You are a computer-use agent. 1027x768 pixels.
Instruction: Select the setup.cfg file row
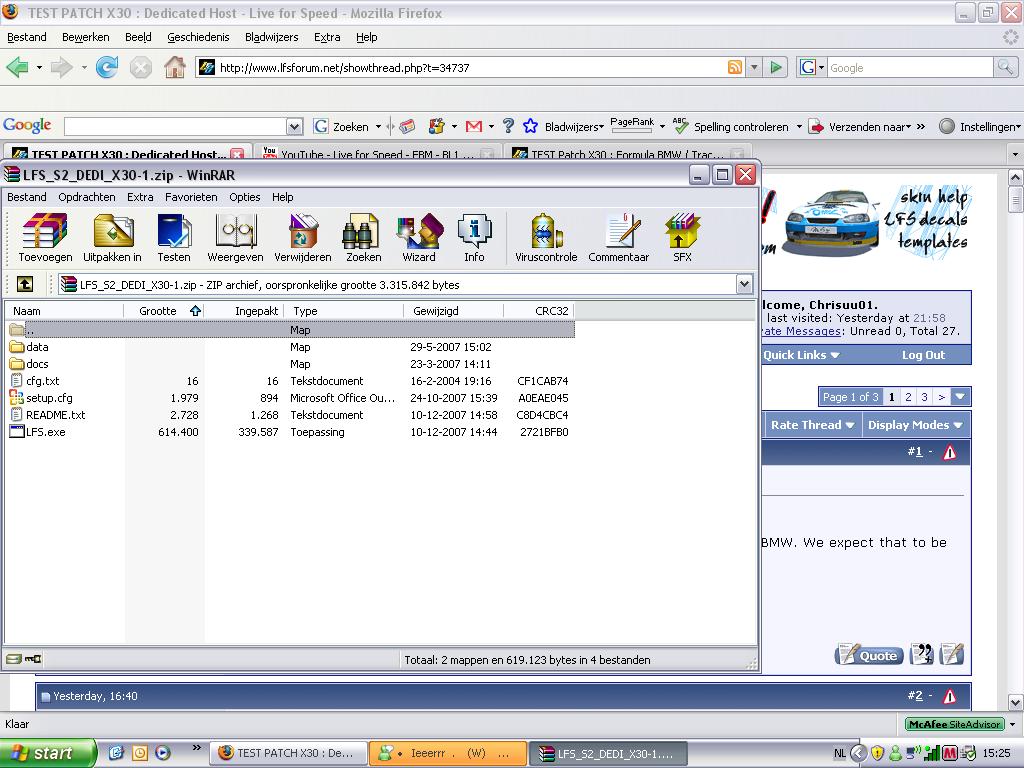(x=289, y=398)
